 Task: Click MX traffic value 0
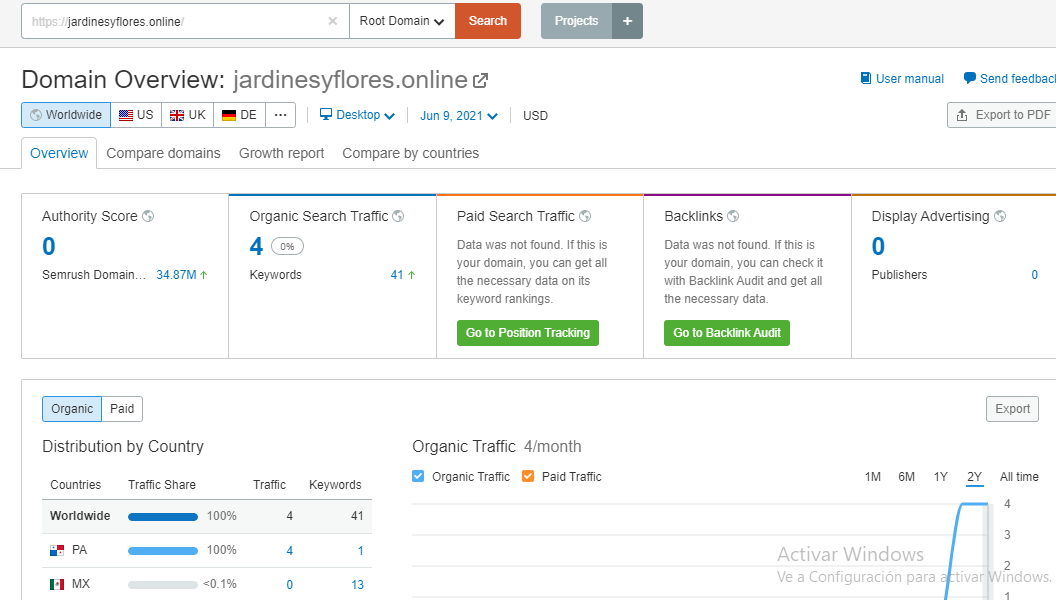click(290, 585)
